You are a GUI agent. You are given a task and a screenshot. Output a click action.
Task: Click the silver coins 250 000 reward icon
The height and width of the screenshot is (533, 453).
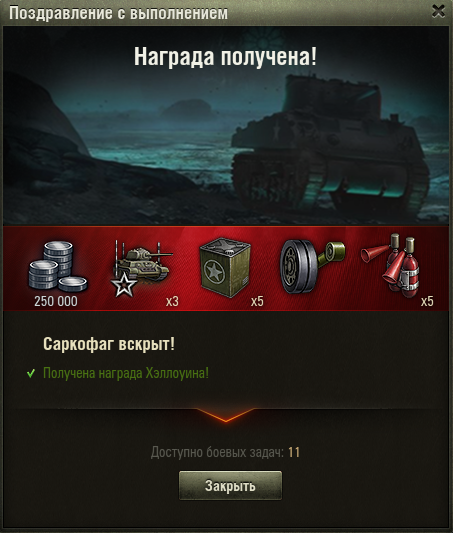58,267
